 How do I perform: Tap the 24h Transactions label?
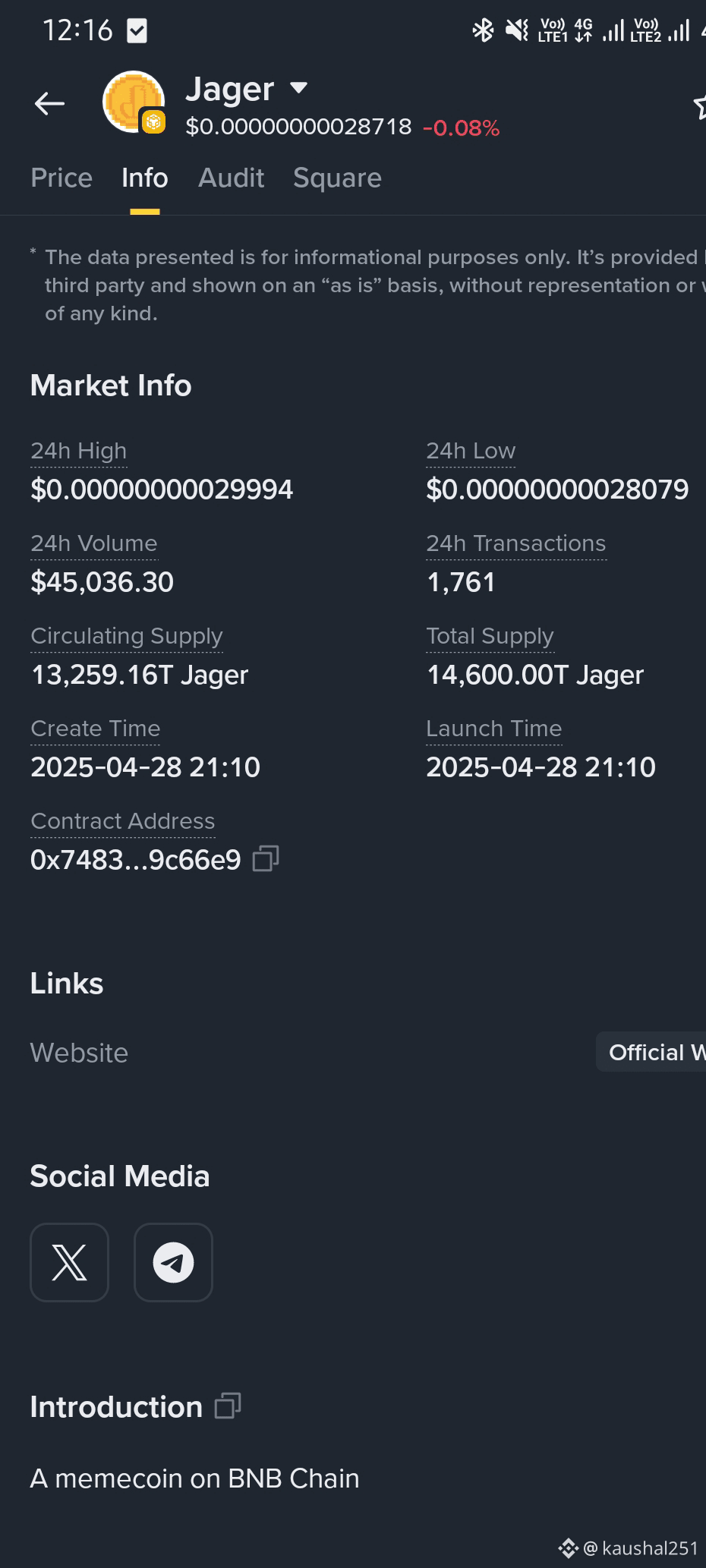click(x=516, y=543)
